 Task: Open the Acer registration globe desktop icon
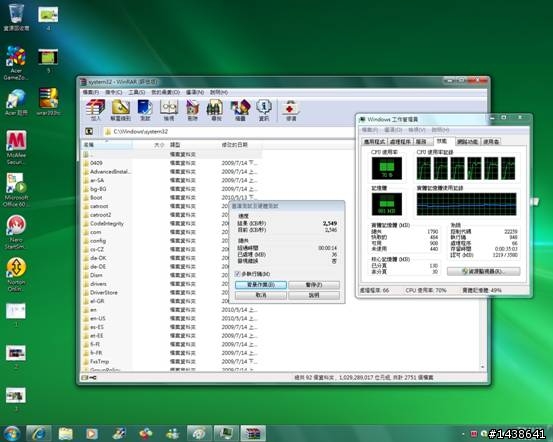tap(16, 102)
